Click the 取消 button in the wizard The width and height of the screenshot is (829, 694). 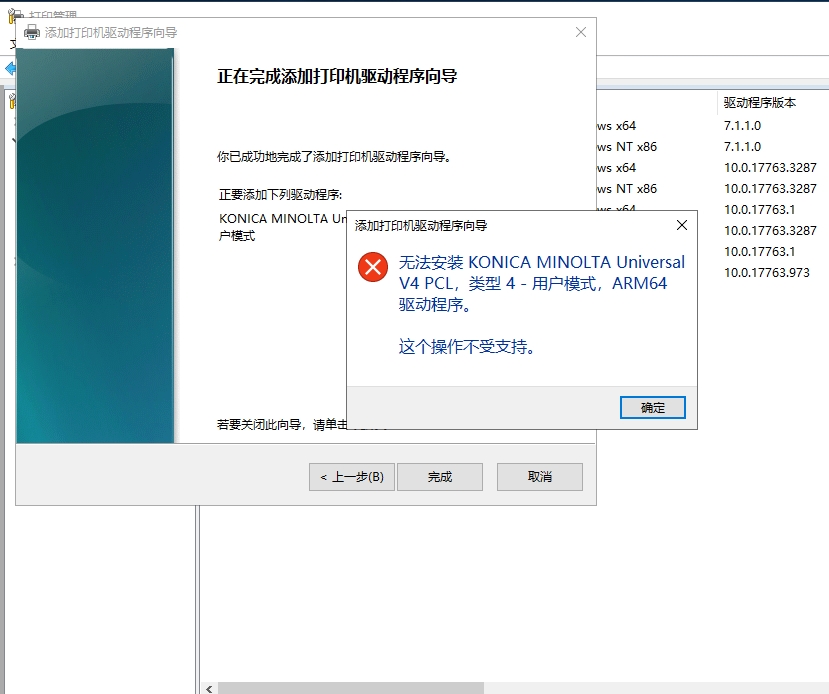pos(540,477)
